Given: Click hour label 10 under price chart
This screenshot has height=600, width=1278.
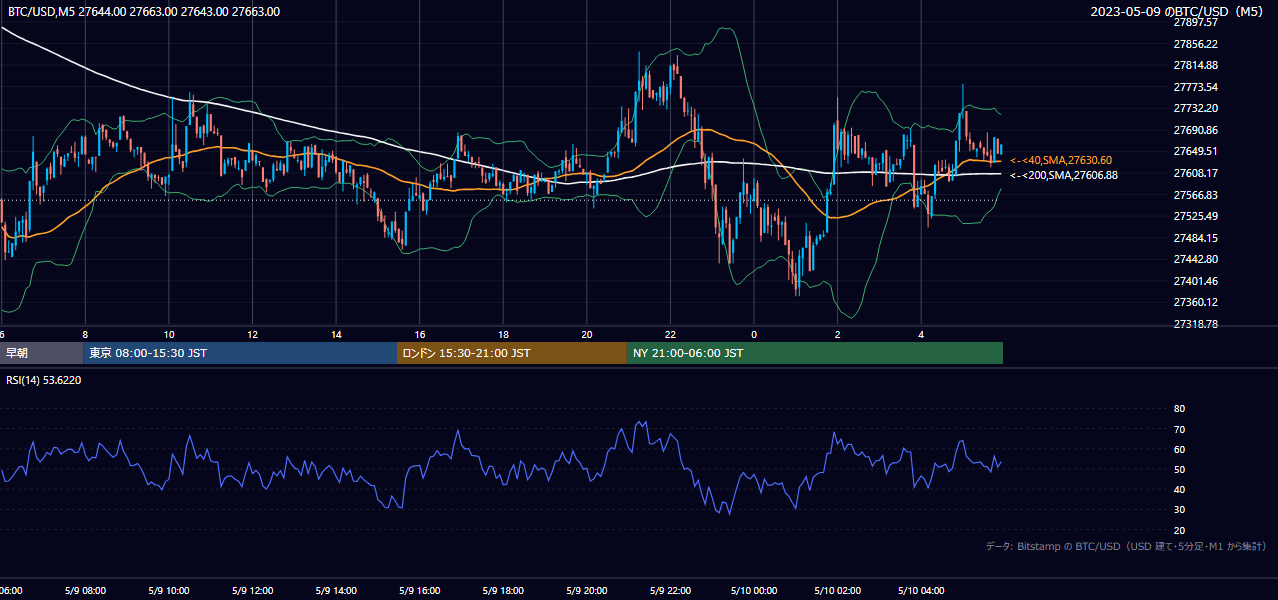Looking at the screenshot, I should pyautogui.click(x=169, y=334).
